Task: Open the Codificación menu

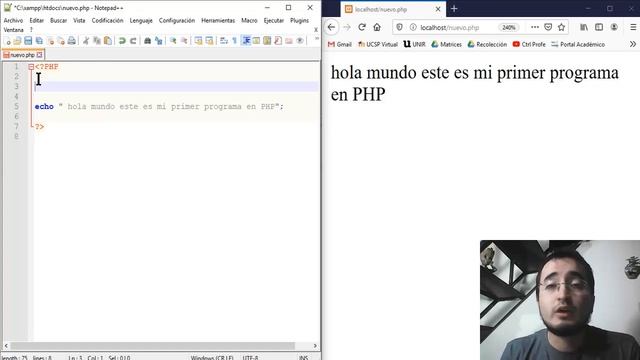Action: coord(107,20)
